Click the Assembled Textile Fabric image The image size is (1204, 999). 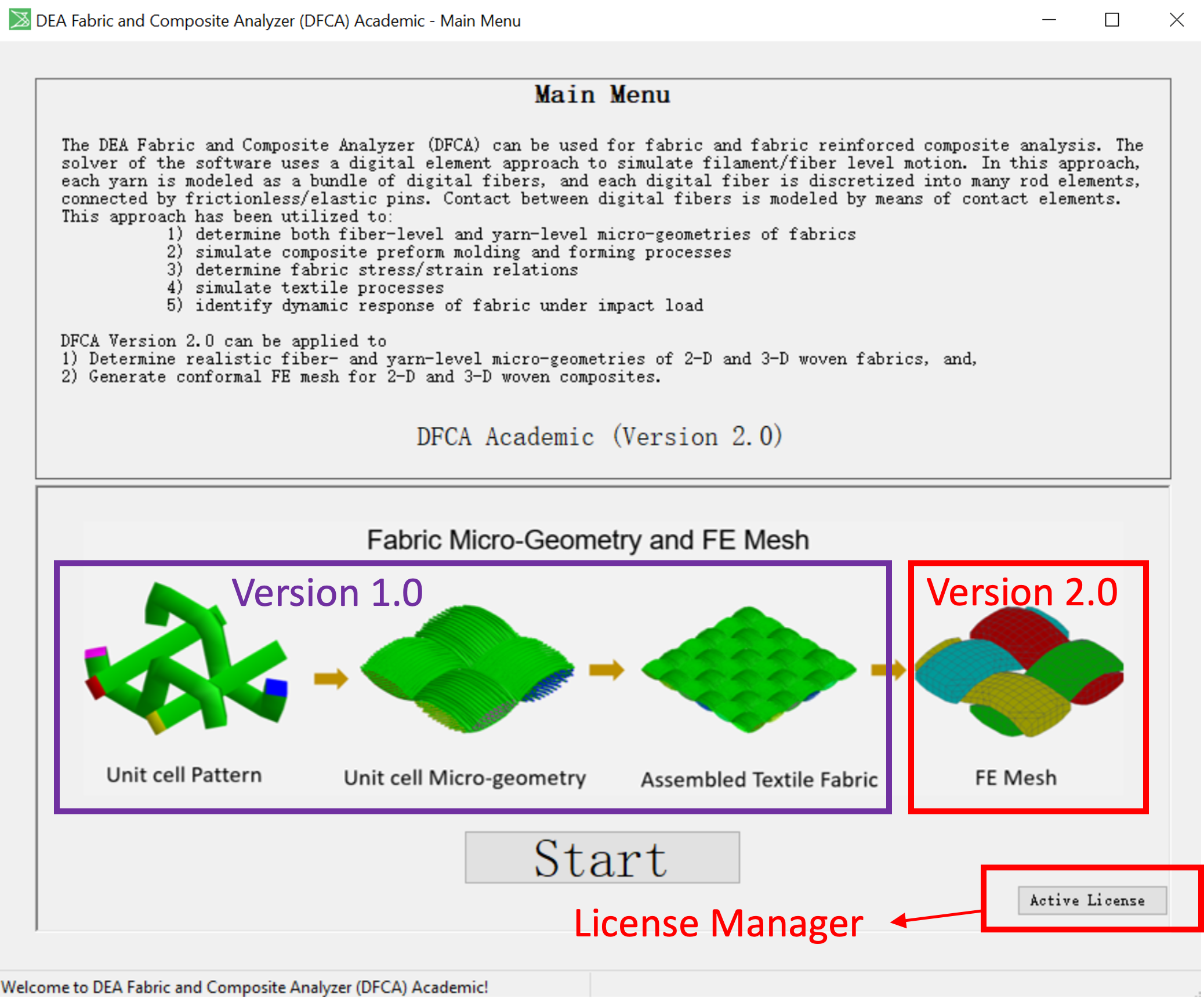click(x=748, y=669)
